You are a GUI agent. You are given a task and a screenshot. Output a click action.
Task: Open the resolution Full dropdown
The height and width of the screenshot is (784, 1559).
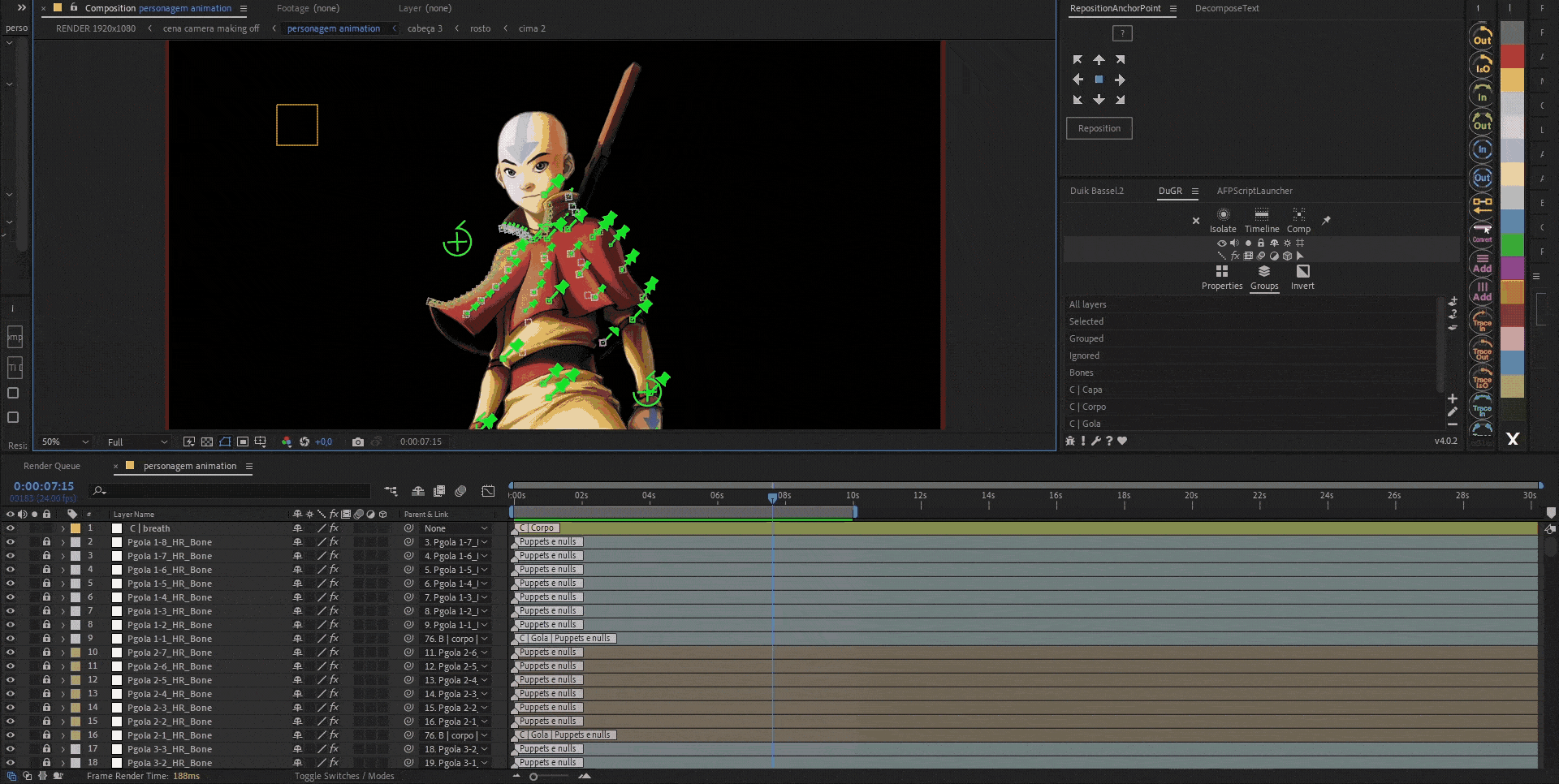(x=136, y=442)
